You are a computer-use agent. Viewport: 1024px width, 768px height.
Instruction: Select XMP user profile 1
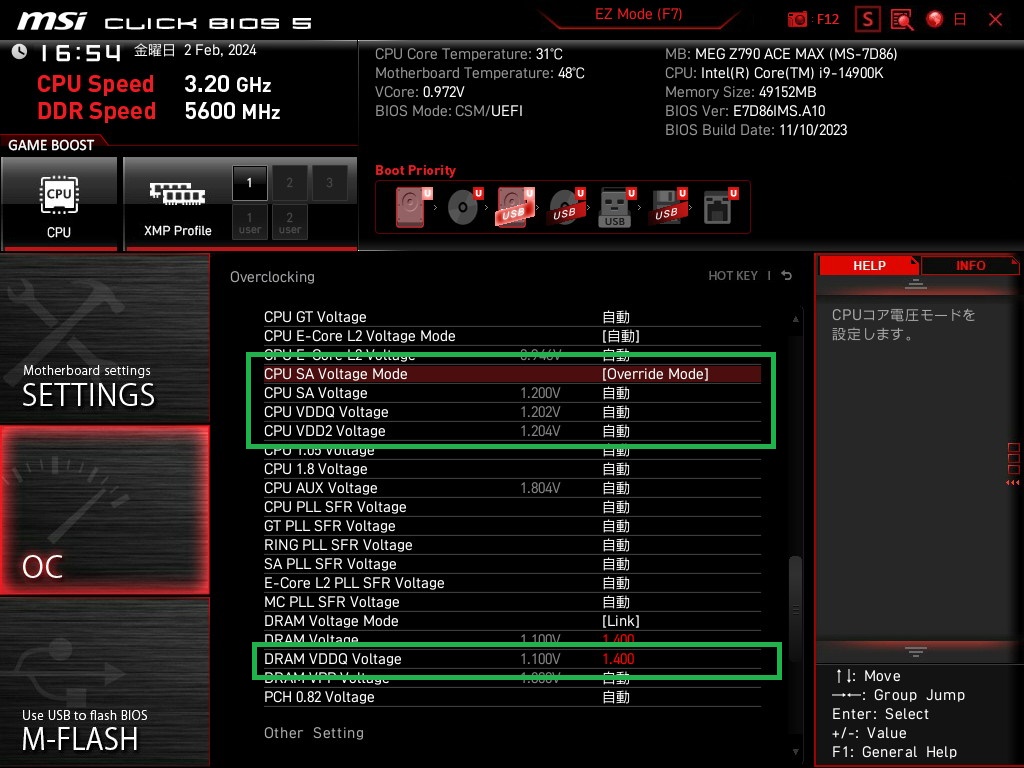[x=249, y=222]
